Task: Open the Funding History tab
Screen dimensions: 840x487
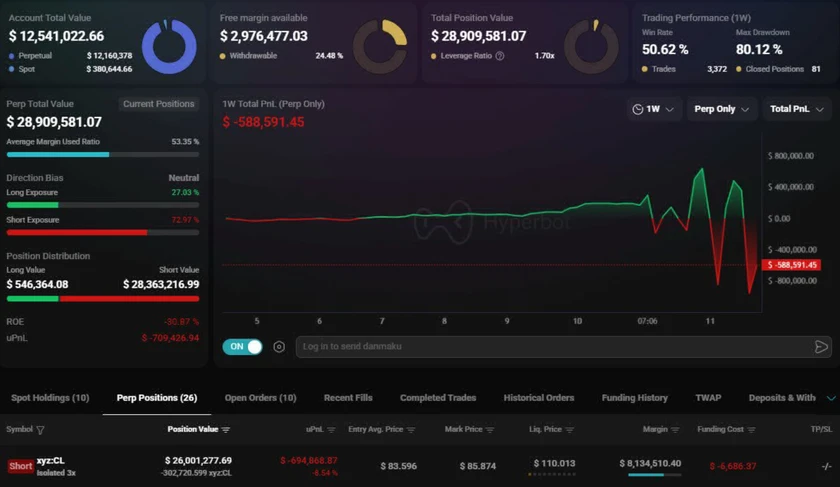Action: [634, 398]
